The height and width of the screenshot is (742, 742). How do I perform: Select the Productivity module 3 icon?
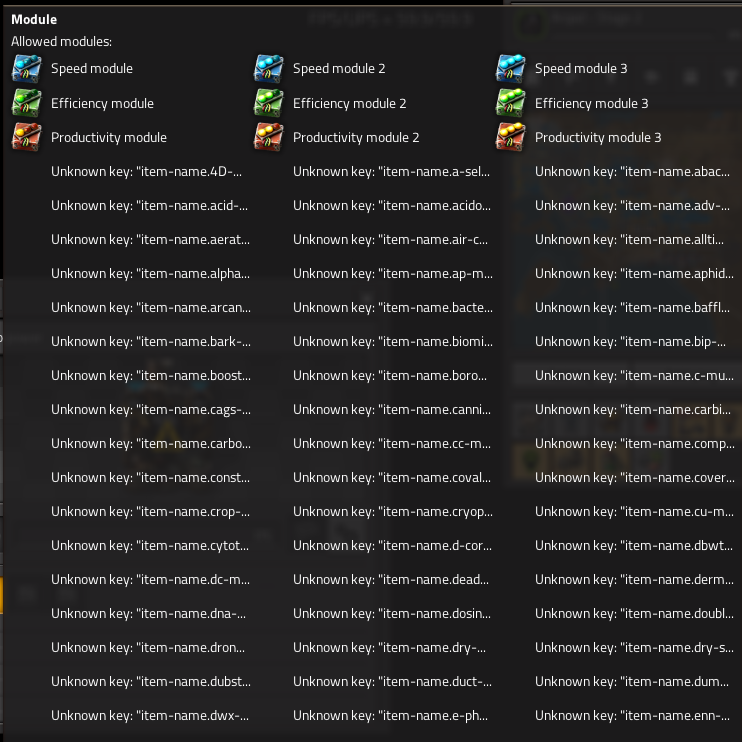(510, 137)
